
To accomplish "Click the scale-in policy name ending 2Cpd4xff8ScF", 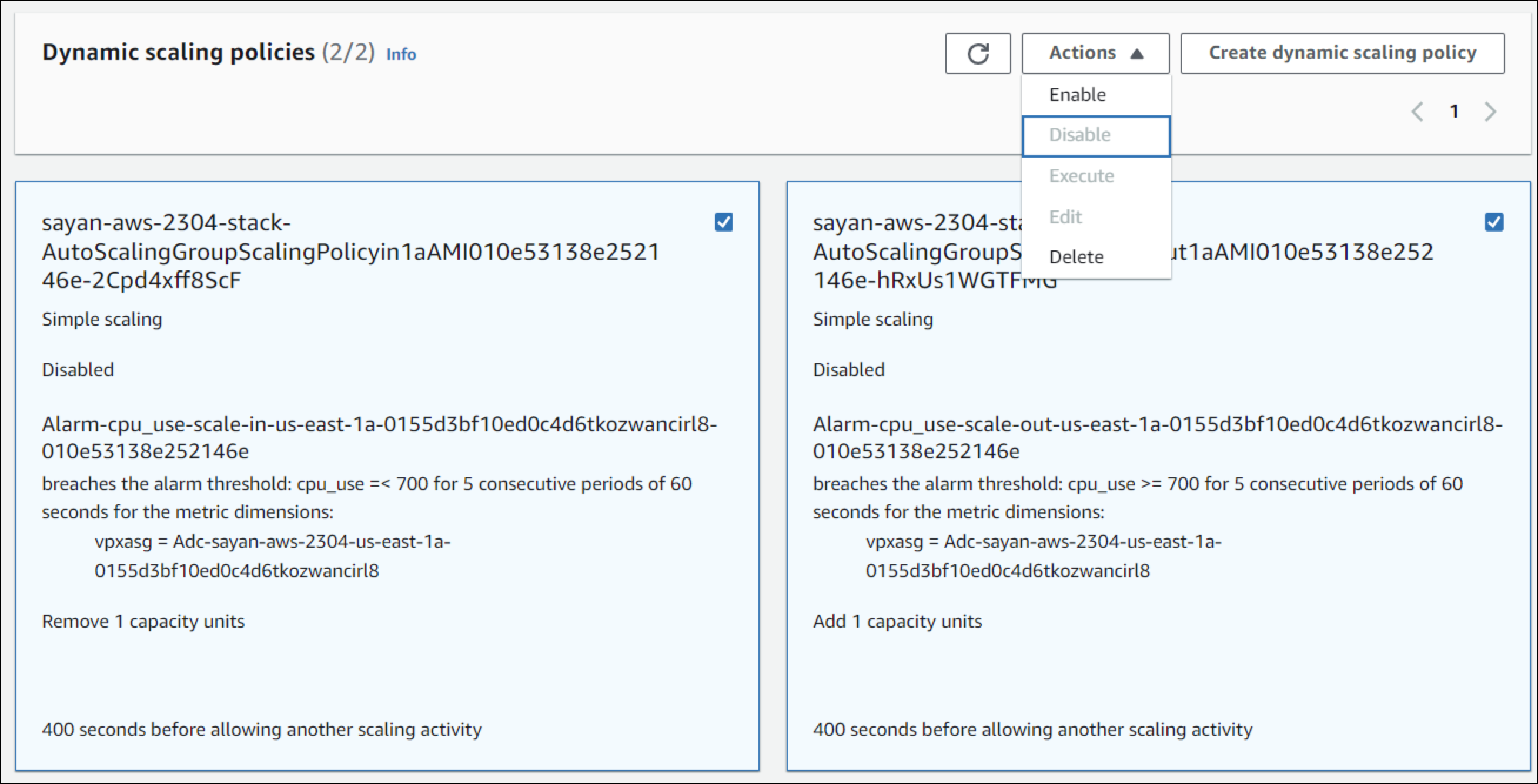I will click(350, 251).
